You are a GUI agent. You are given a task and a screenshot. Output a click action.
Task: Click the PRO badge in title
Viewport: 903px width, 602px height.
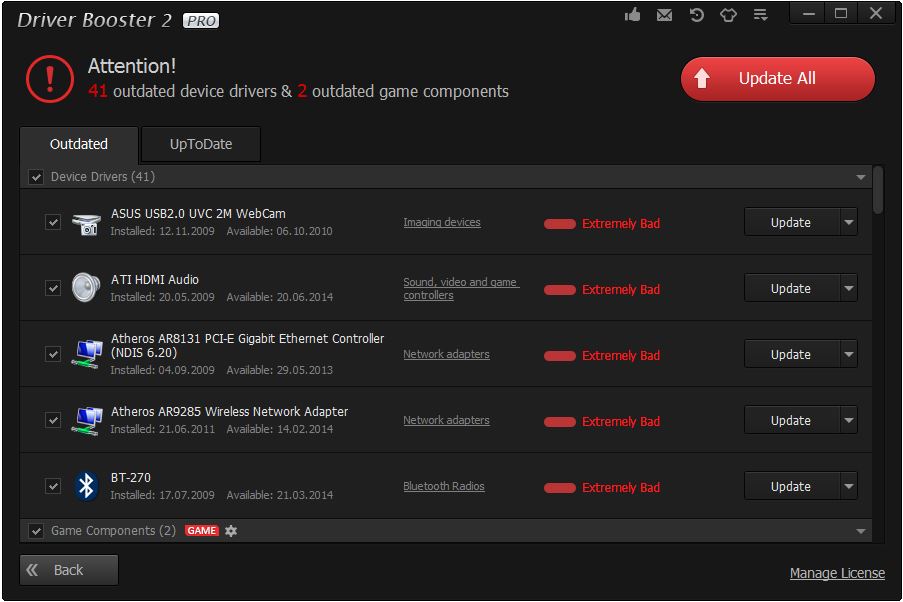tap(201, 21)
